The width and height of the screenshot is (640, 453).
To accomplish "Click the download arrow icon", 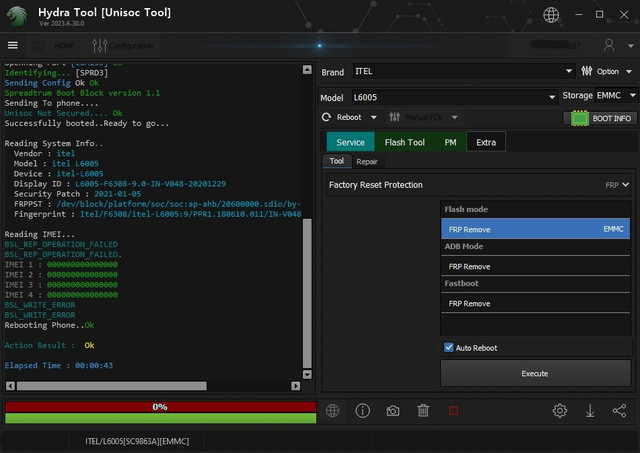I will pyautogui.click(x=590, y=411).
